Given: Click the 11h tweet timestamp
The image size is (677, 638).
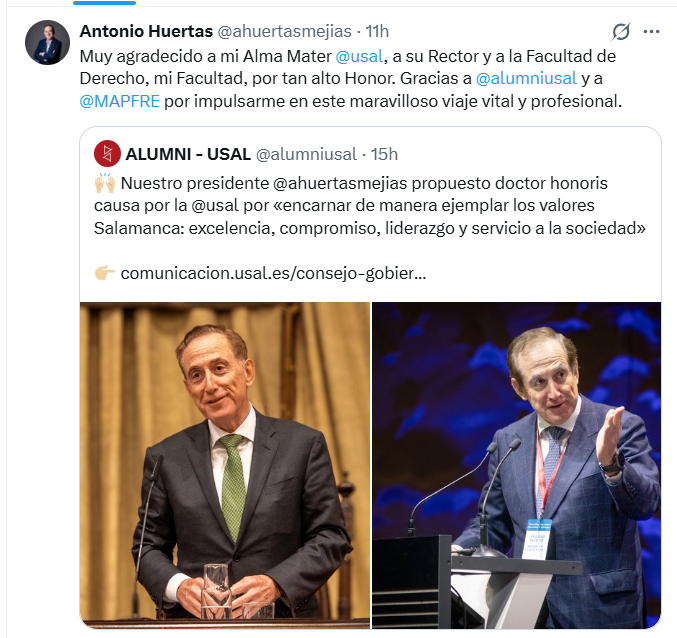Looking at the screenshot, I should tap(377, 31).
